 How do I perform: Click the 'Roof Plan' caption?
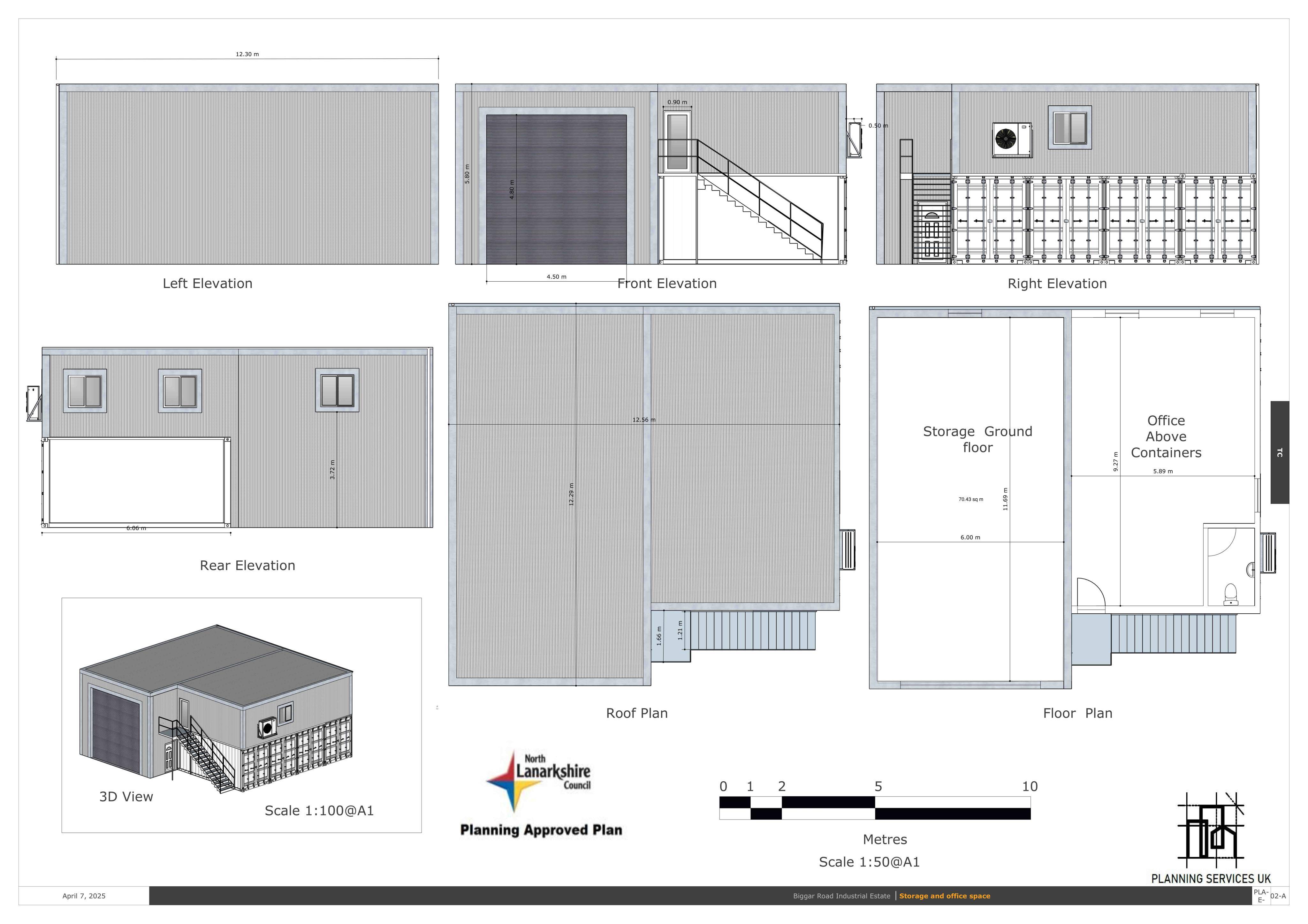point(637,713)
